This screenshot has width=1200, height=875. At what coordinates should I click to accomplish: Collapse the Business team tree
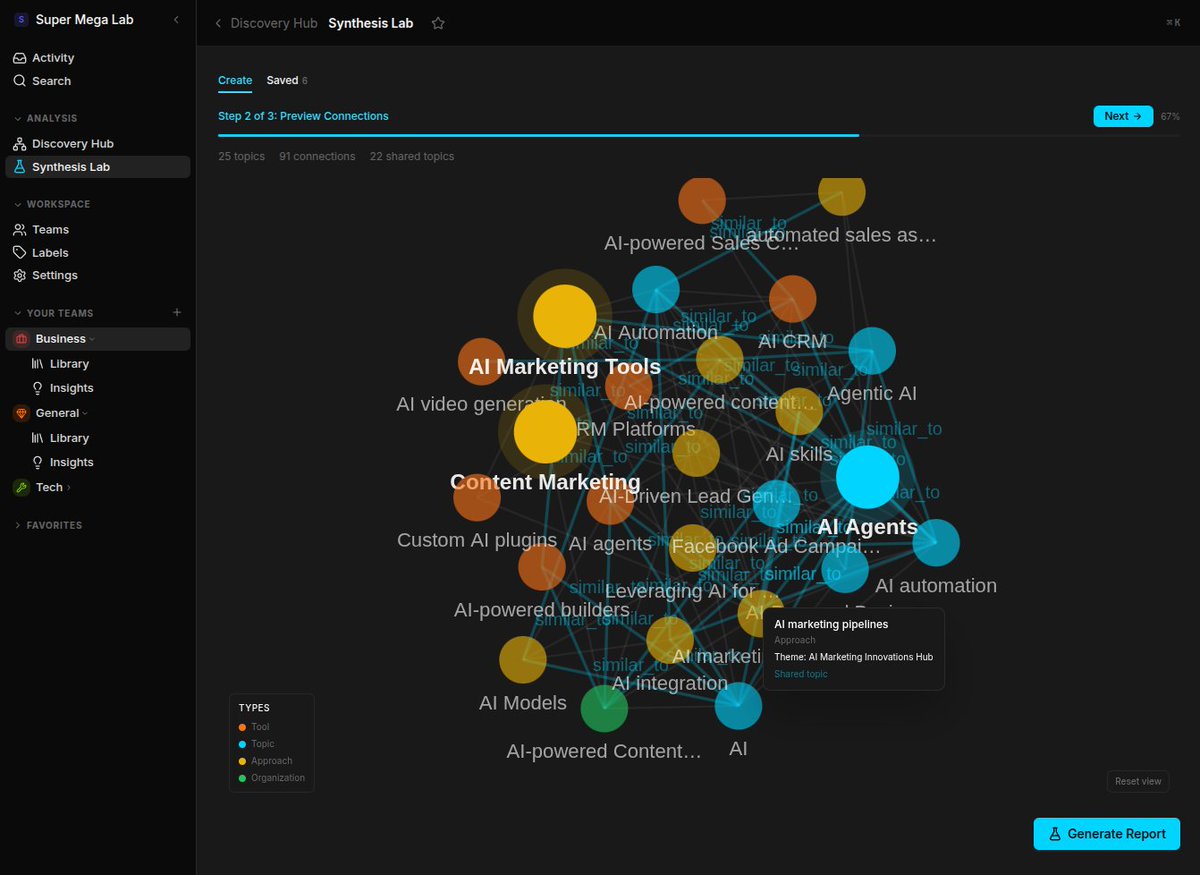tap(92, 339)
